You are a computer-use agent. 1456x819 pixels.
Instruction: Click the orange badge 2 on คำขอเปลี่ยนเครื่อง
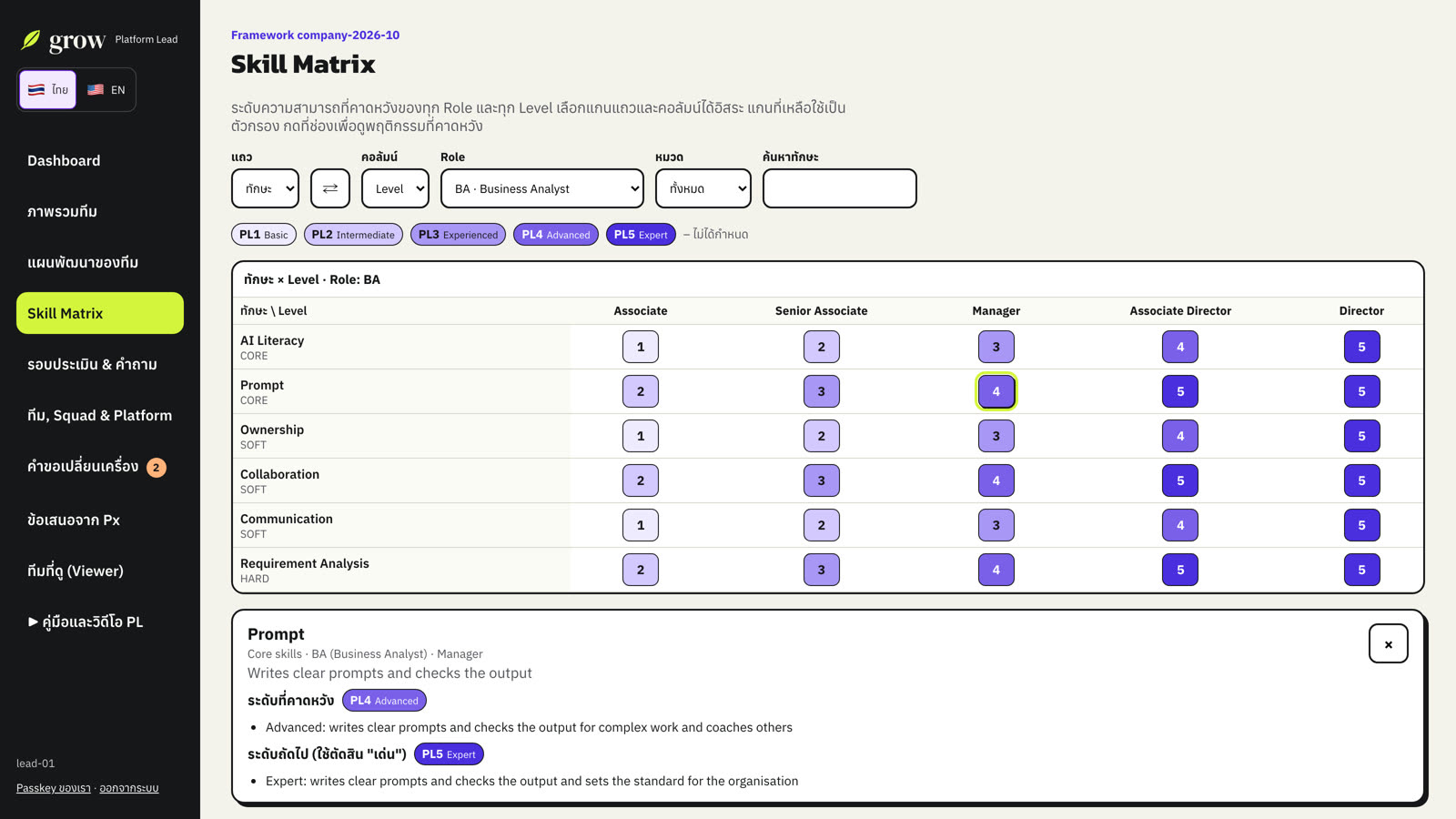(157, 467)
